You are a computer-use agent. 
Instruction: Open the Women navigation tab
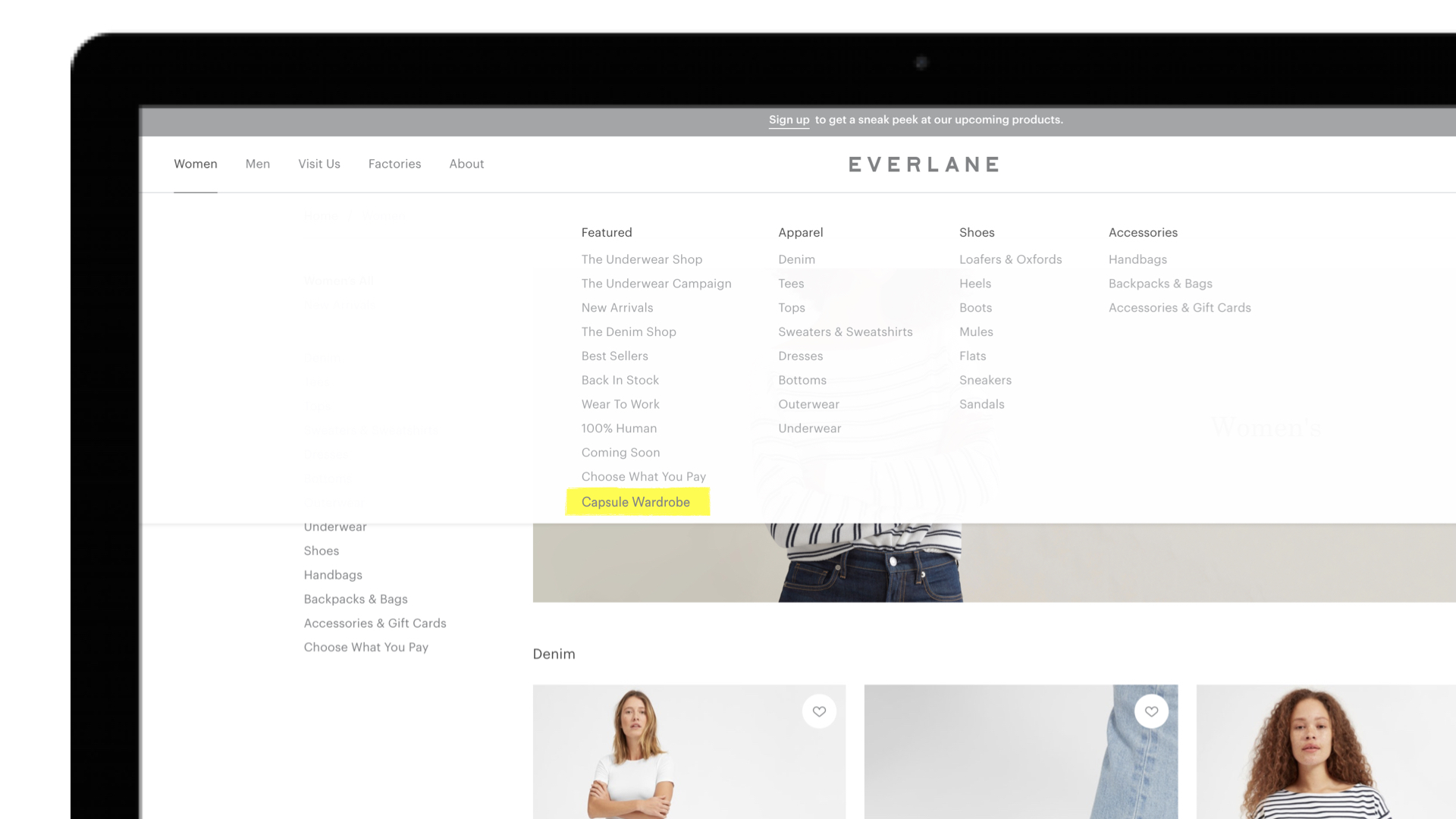pyautogui.click(x=196, y=164)
